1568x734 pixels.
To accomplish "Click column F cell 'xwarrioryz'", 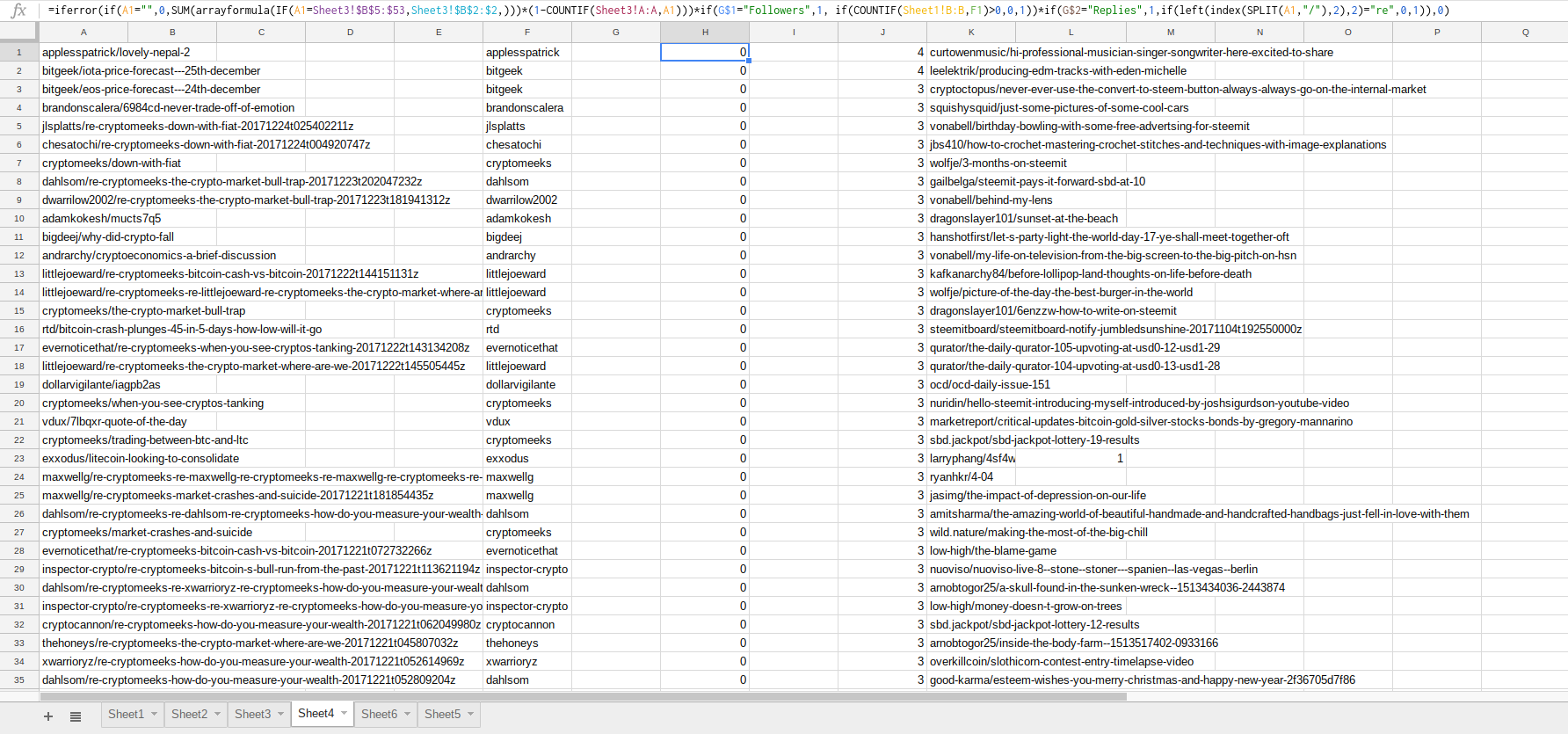I will [x=527, y=661].
